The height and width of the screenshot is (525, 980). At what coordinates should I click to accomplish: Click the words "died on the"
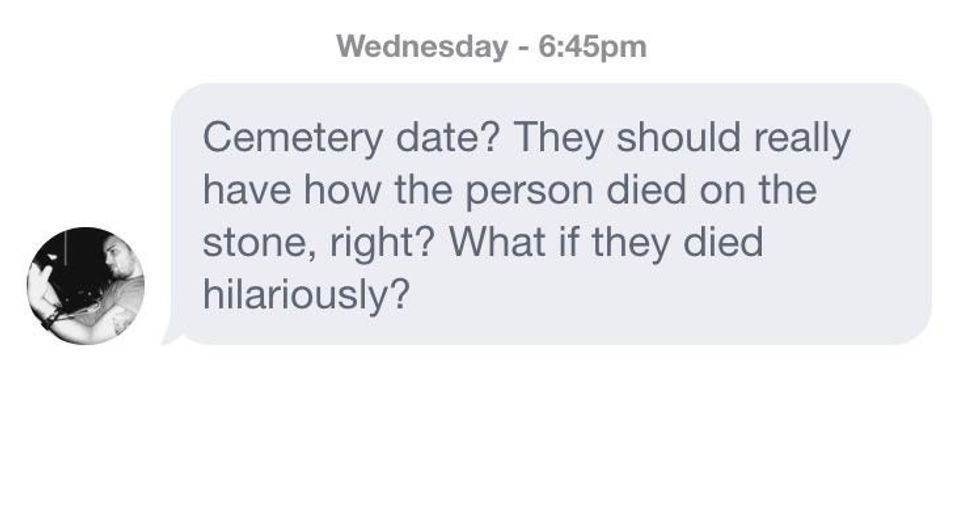(699, 191)
